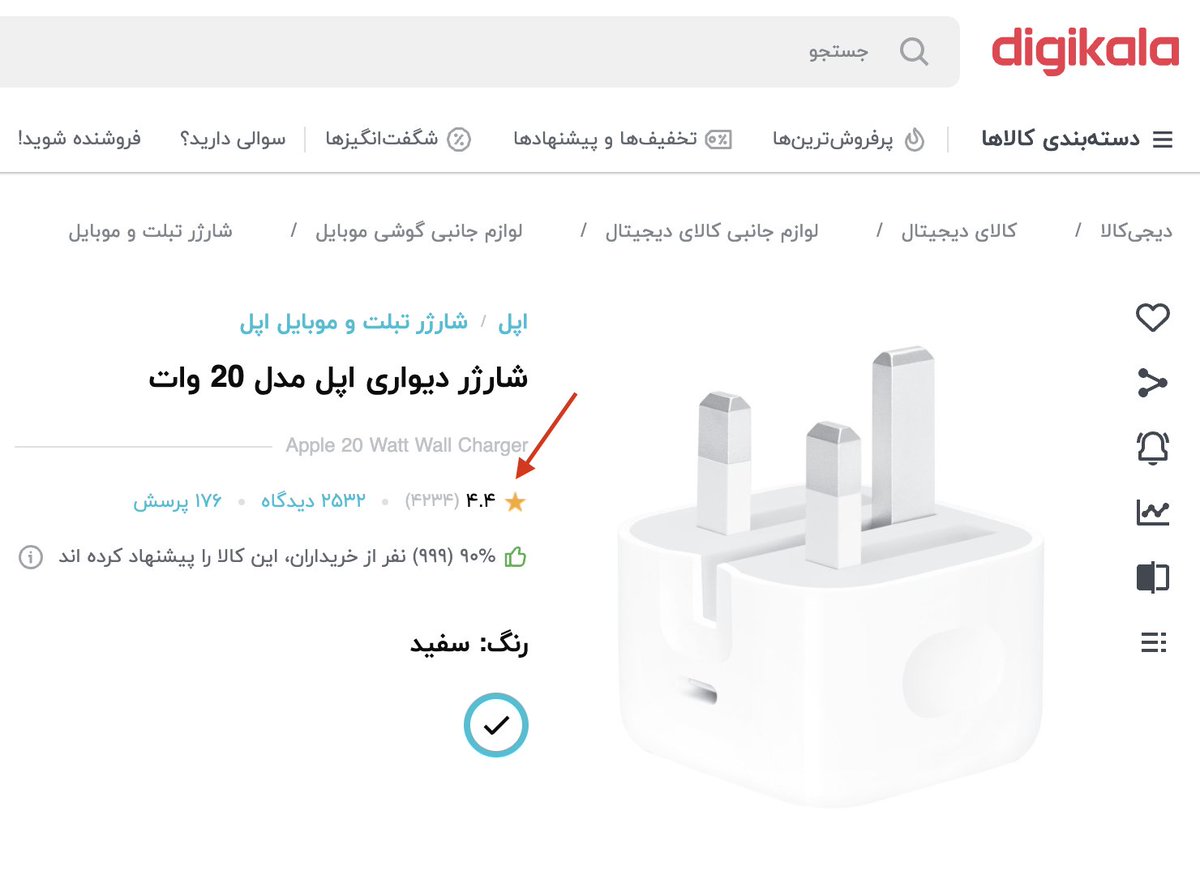Open the price history chart icon
The width and height of the screenshot is (1200, 871).
pos(1153,513)
